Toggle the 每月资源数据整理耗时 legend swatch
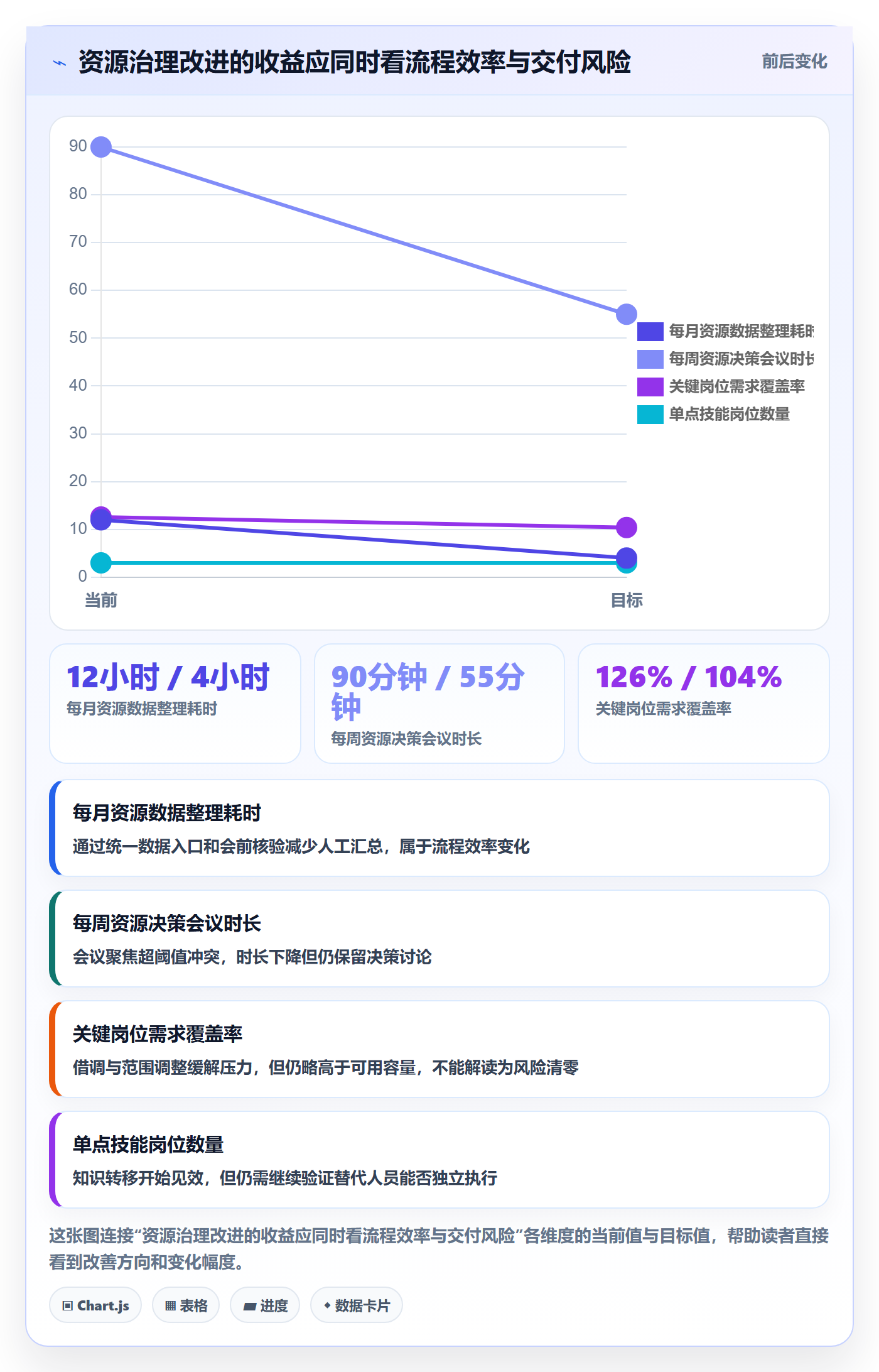The image size is (879, 1372). point(650,331)
